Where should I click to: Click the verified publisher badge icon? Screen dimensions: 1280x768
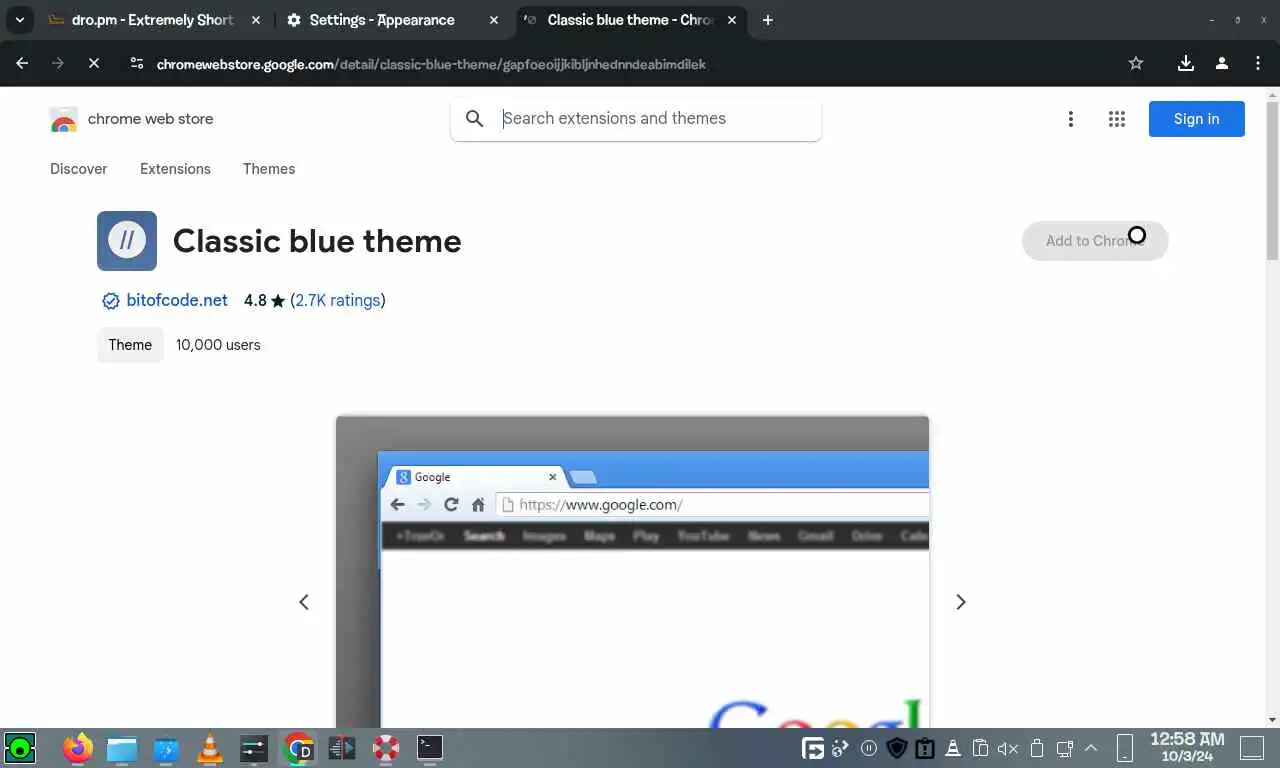point(111,301)
